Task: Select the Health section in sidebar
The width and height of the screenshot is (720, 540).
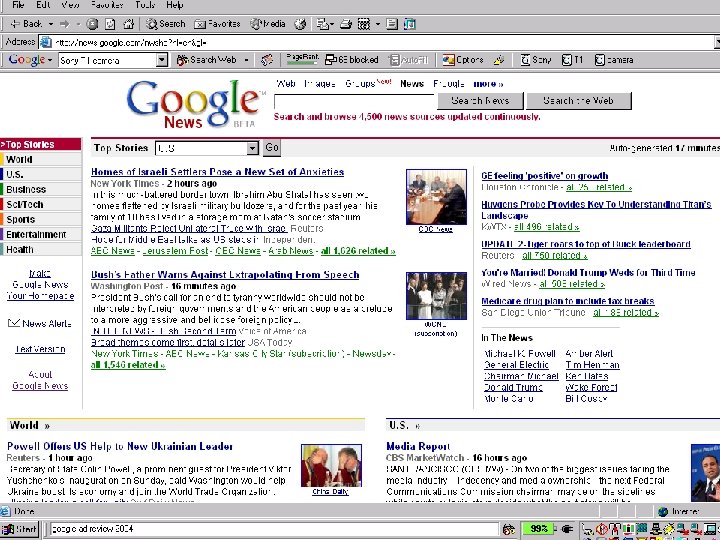Action: click(41, 249)
